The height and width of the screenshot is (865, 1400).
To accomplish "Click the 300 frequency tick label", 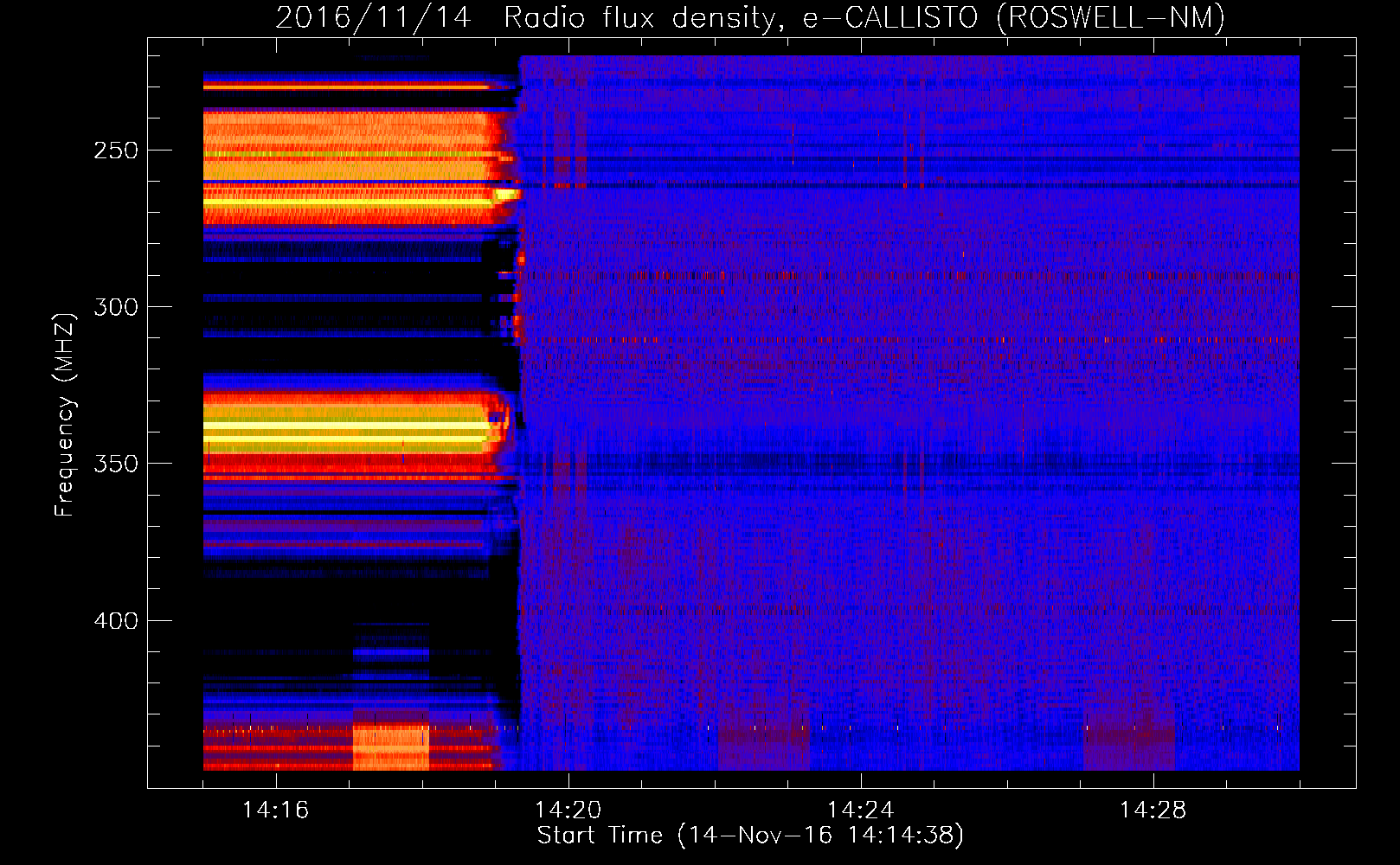I will click(x=116, y=307).
